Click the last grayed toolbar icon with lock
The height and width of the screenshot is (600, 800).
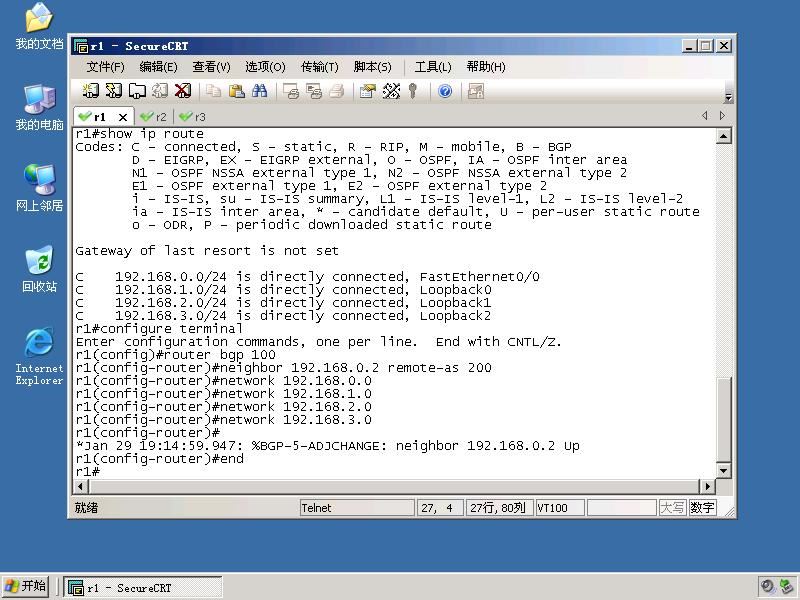point(476,91)
